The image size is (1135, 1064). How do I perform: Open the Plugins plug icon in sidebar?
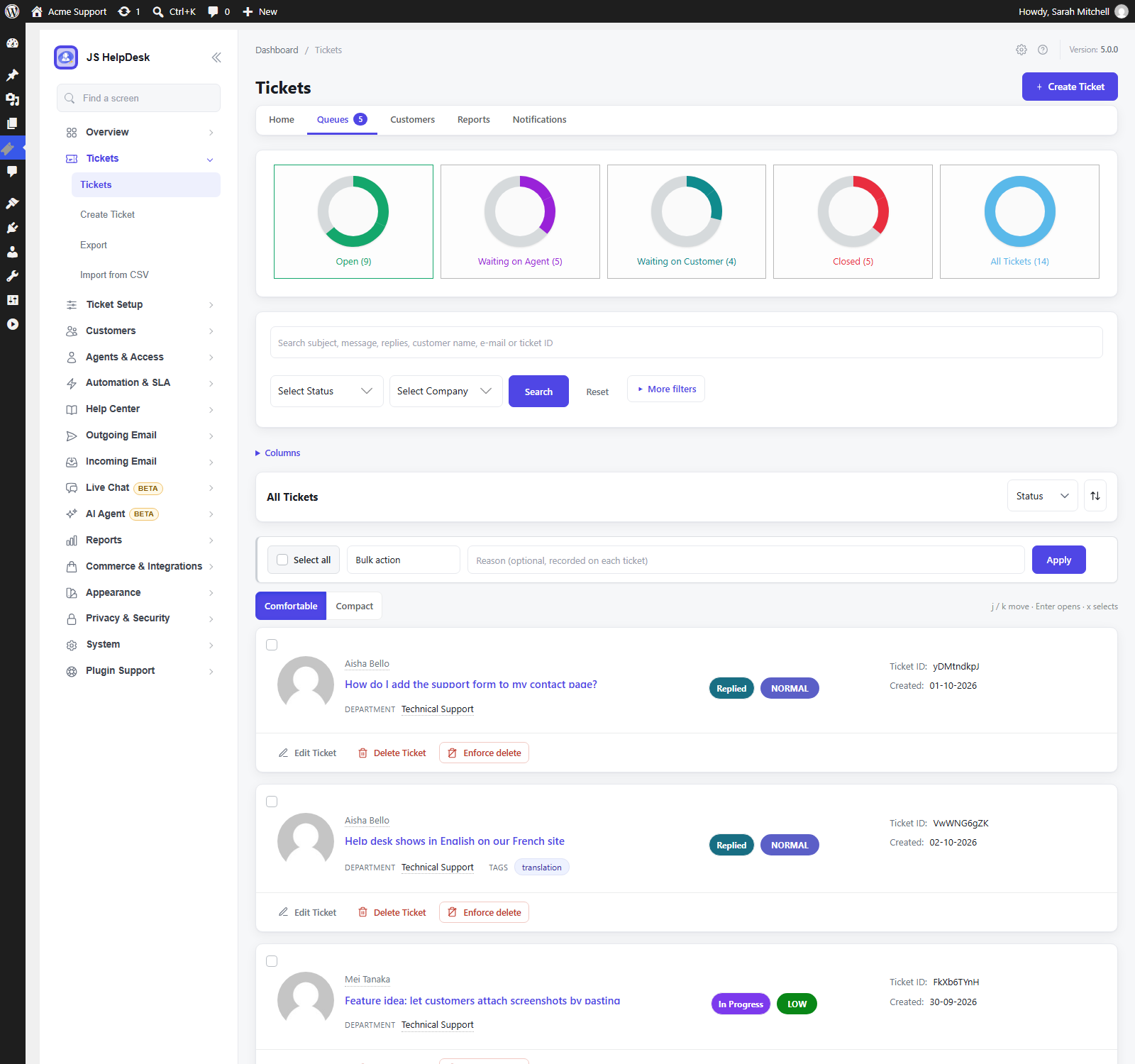click(12, 228)
